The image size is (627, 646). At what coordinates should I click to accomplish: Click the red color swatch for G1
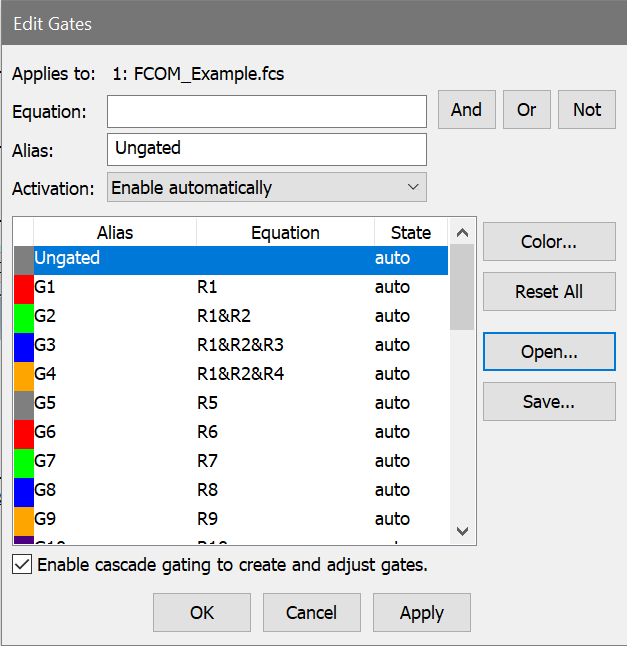(23, 287)
